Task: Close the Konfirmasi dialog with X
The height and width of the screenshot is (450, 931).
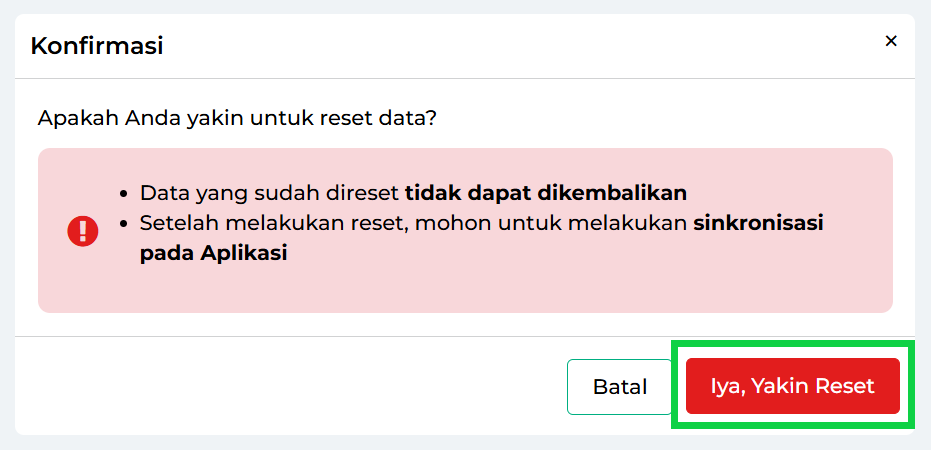Action: pos(891,41)
